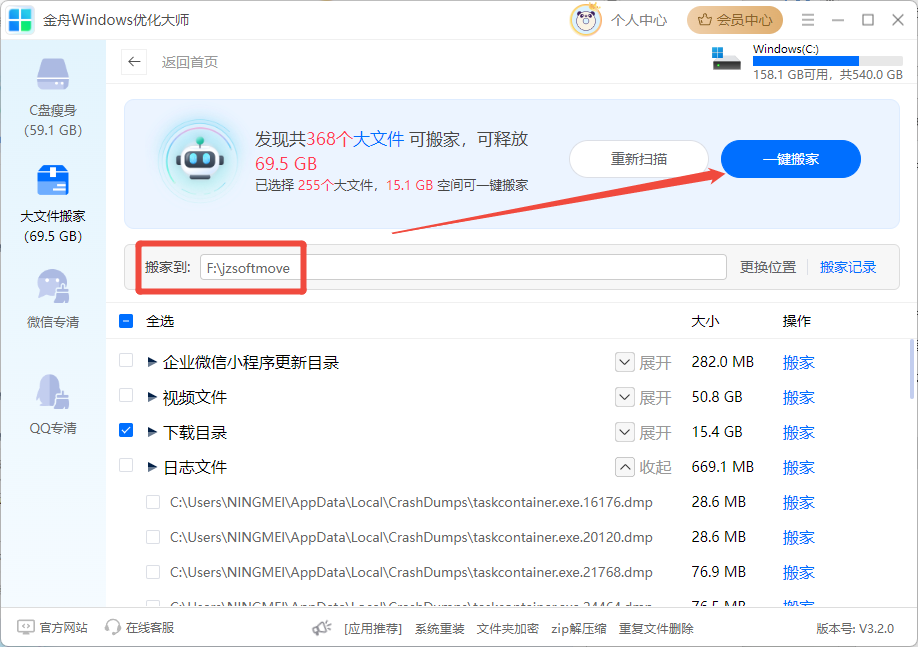Click the 官方网站 monitor icon
The image size is (918, 647).
coord(26,628)
